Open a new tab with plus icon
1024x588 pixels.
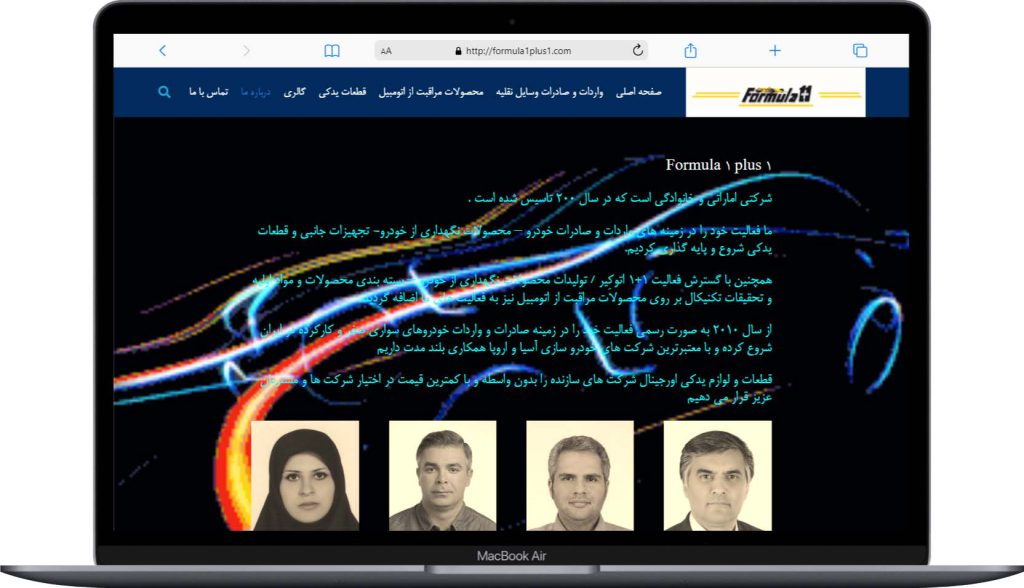775,51
